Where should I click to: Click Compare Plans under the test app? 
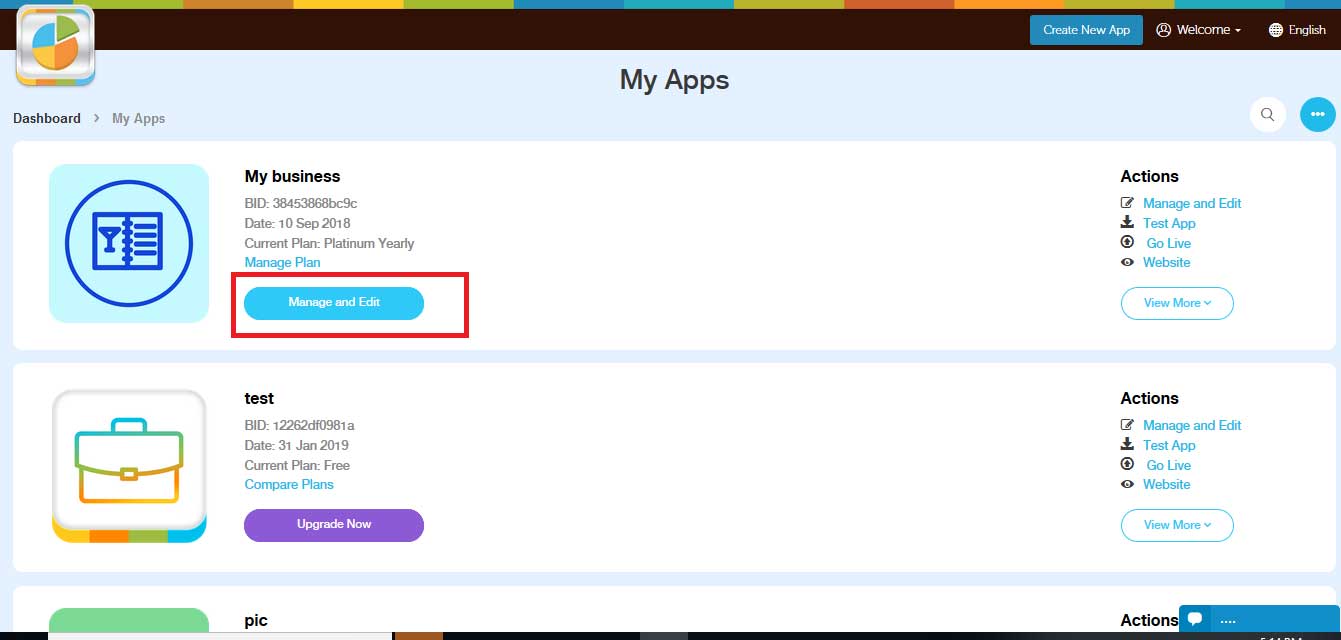288,484
